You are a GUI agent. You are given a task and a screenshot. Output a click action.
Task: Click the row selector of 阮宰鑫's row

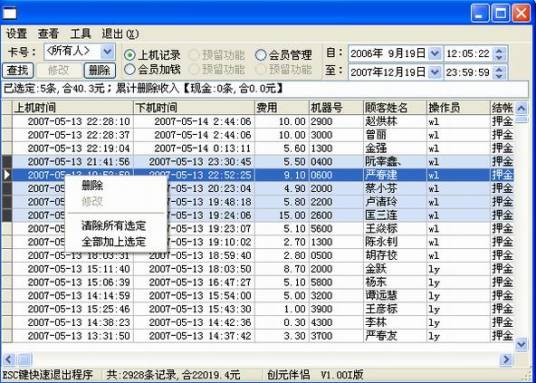click(6, 162)
